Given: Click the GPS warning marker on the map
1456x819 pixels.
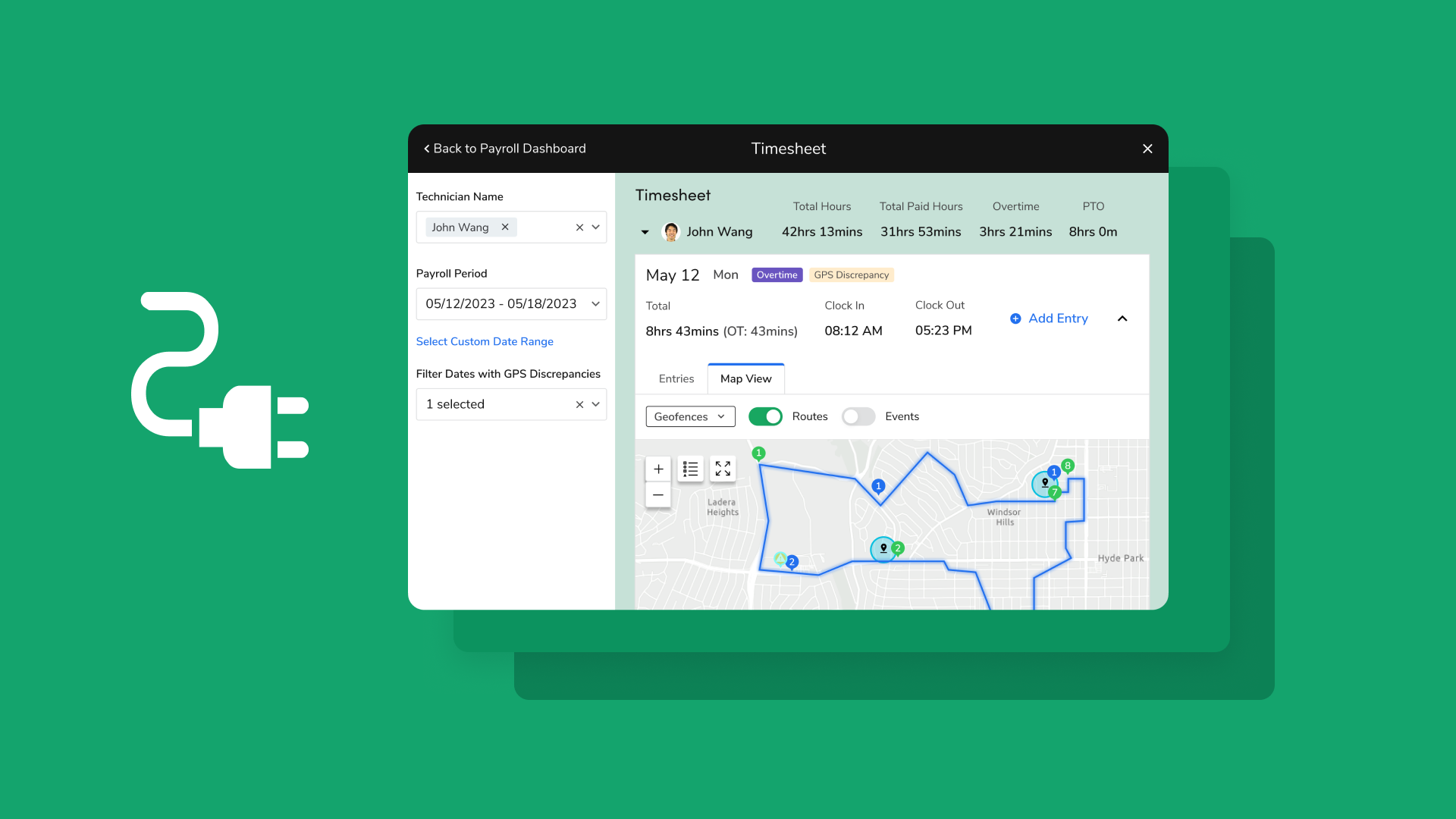Looking at the screenshot, I should 781,559.
